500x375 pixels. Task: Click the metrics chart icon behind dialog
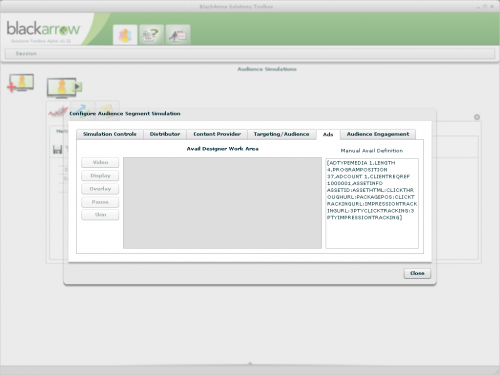click(x=58, y=112)
